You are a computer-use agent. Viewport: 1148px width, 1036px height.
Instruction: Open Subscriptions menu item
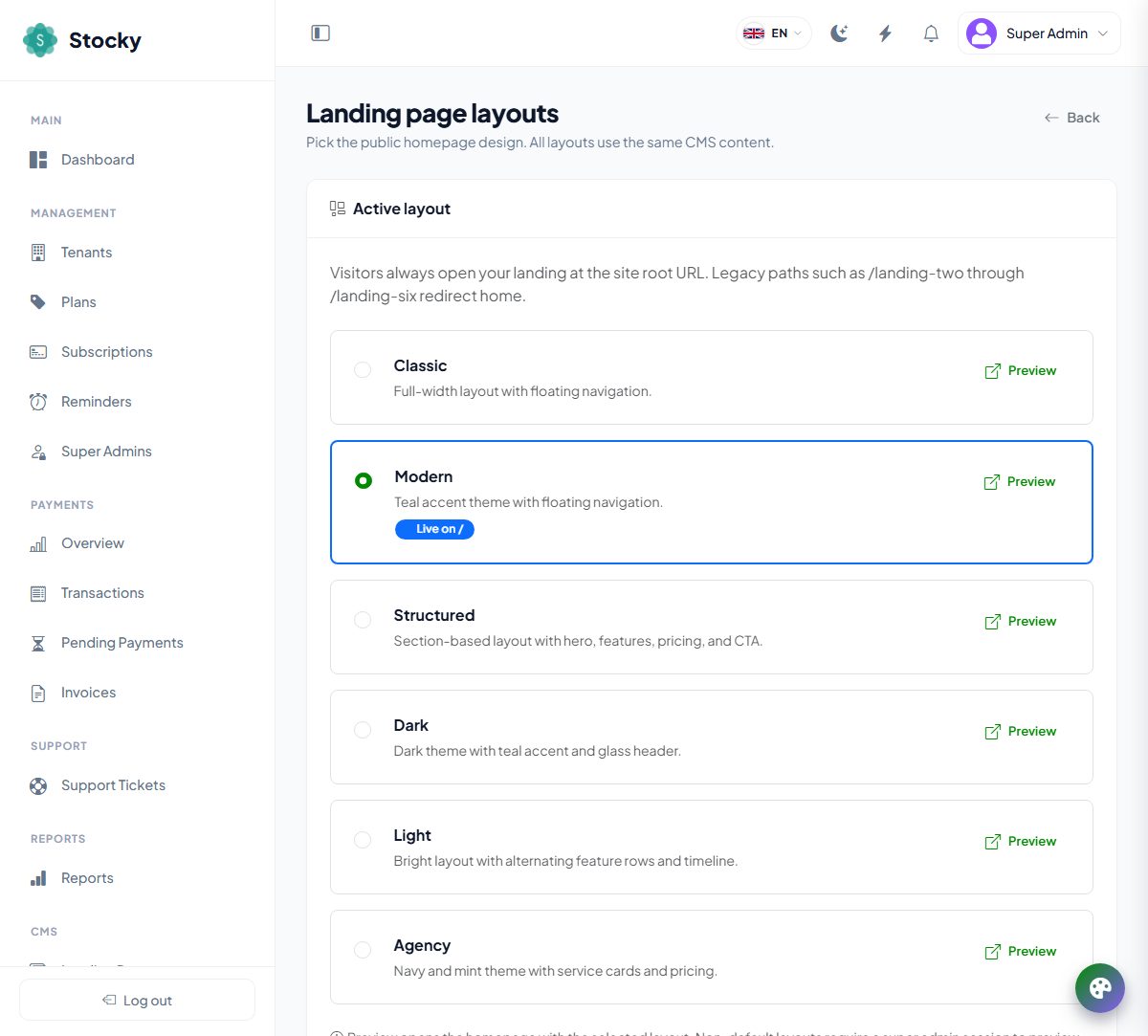point(138,352)
